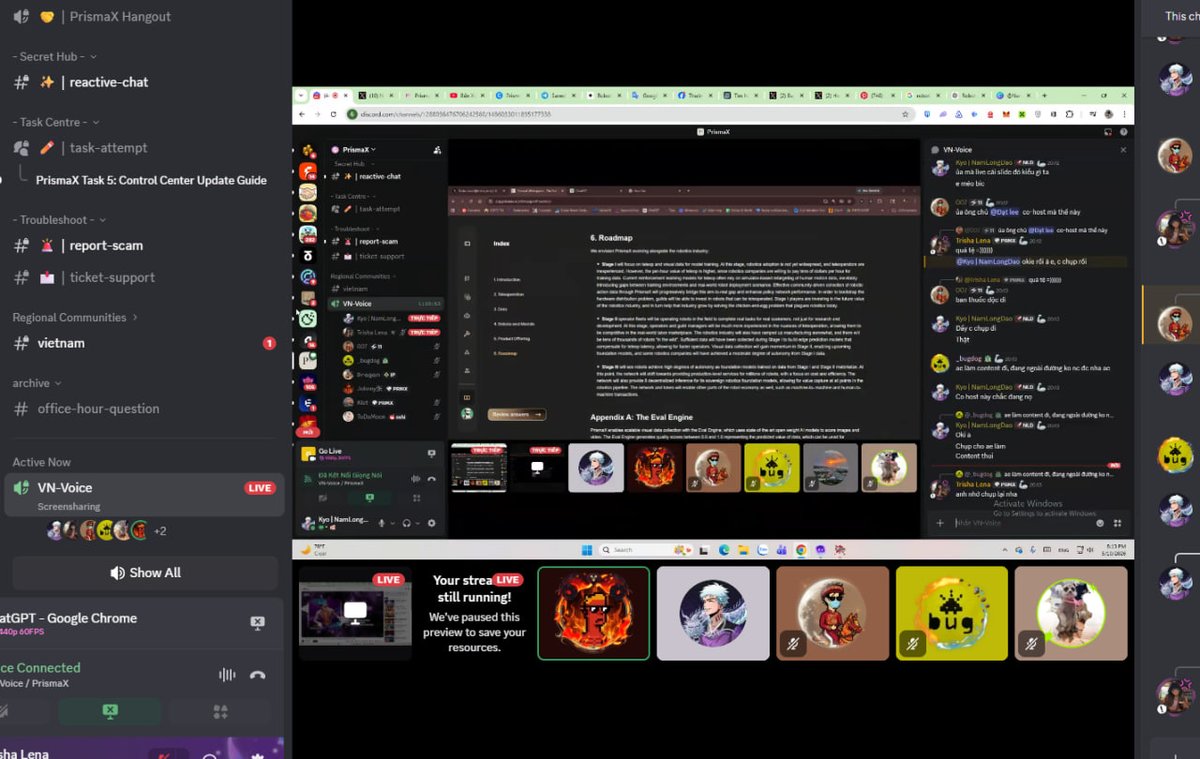This screenshot has height=759, width=1200.
Task: Click Back arrow in shared Chrome window
Action: click(x=300, y=114)
